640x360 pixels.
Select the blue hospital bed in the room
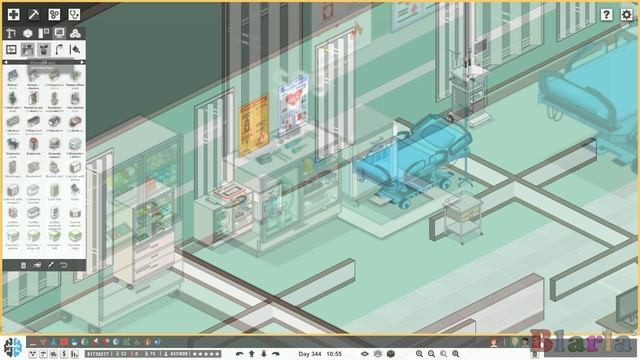click(412, 161)
